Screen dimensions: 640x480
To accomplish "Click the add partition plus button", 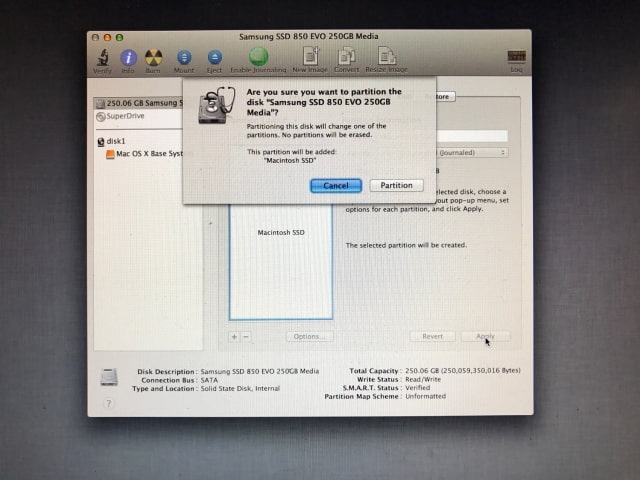I will [x=235, y=336].
